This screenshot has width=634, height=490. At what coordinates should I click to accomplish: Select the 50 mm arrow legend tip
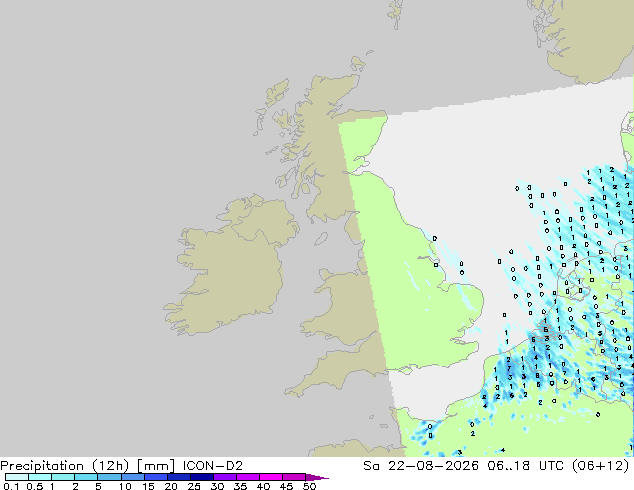point(317,477)
